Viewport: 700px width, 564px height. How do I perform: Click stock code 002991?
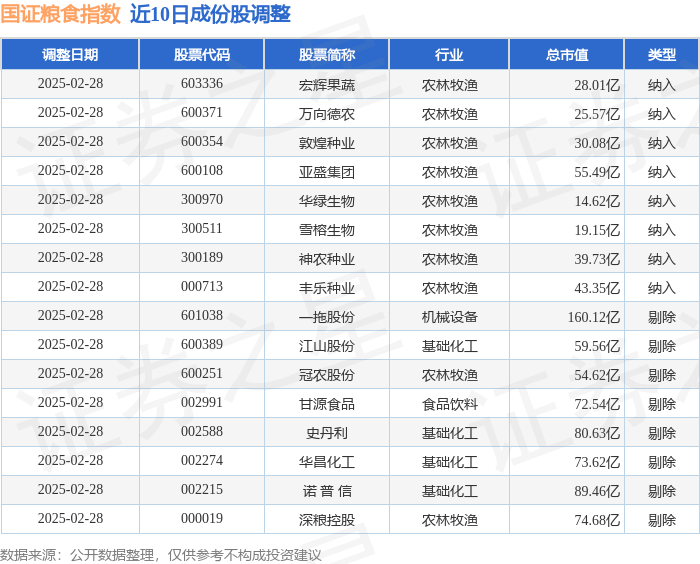pyautogui.click(x=202, y=403)
